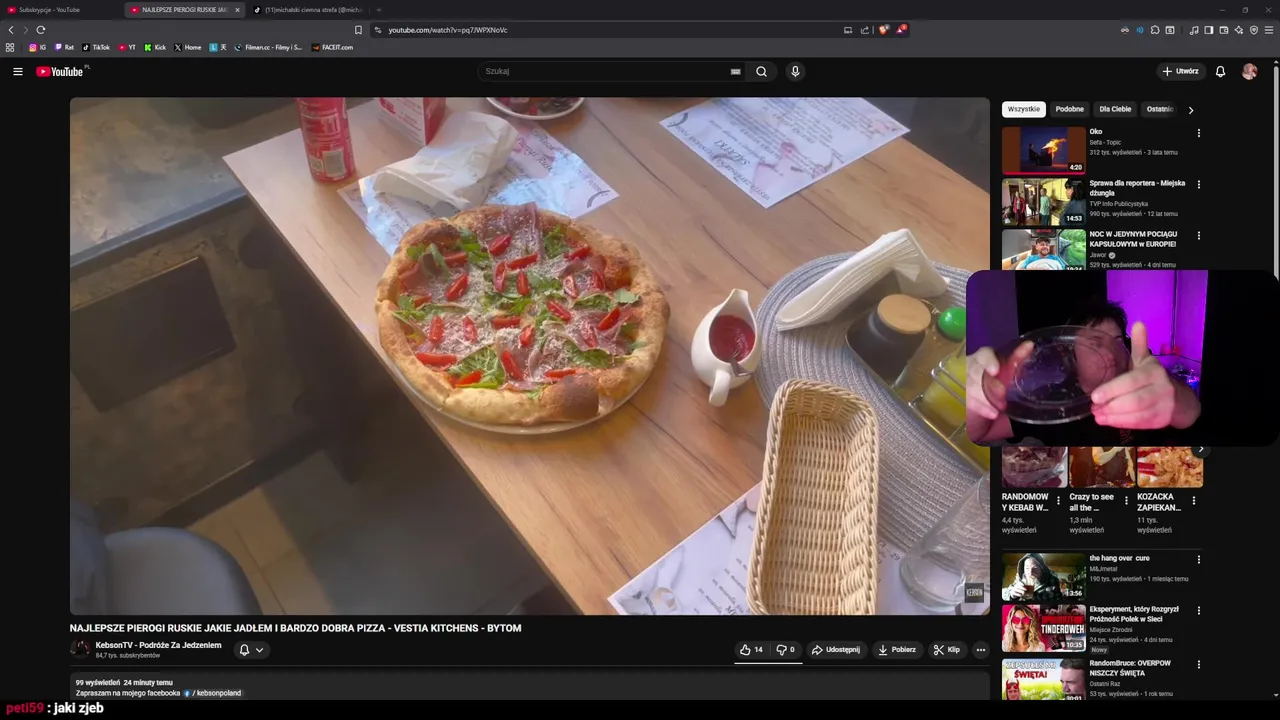Close the Najlepsze Pierogi Ruskie tab
This screenshot has width=1280, height=720.
(237, 10)
